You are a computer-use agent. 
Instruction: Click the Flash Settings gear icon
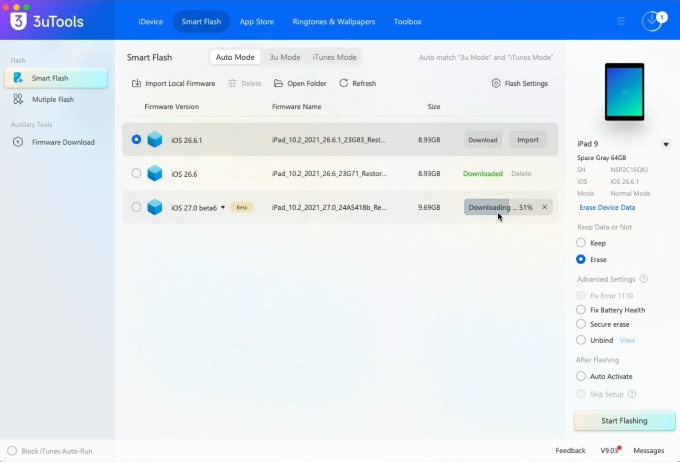pos(496,83)
